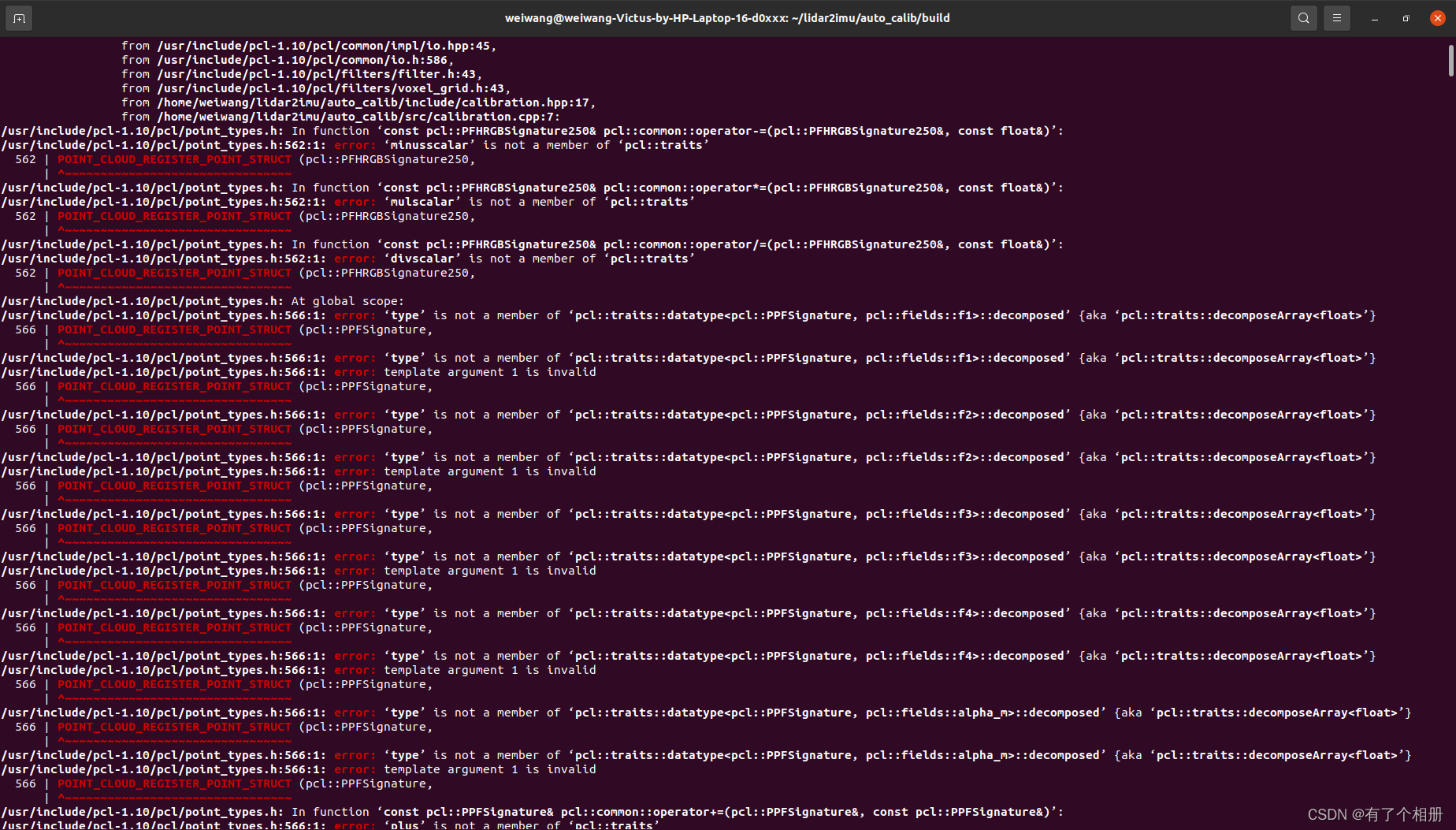This screenshot has width=1456, height=830.
Task: Click the vertical scrollbar thumb
Action: coord(1450,61)
